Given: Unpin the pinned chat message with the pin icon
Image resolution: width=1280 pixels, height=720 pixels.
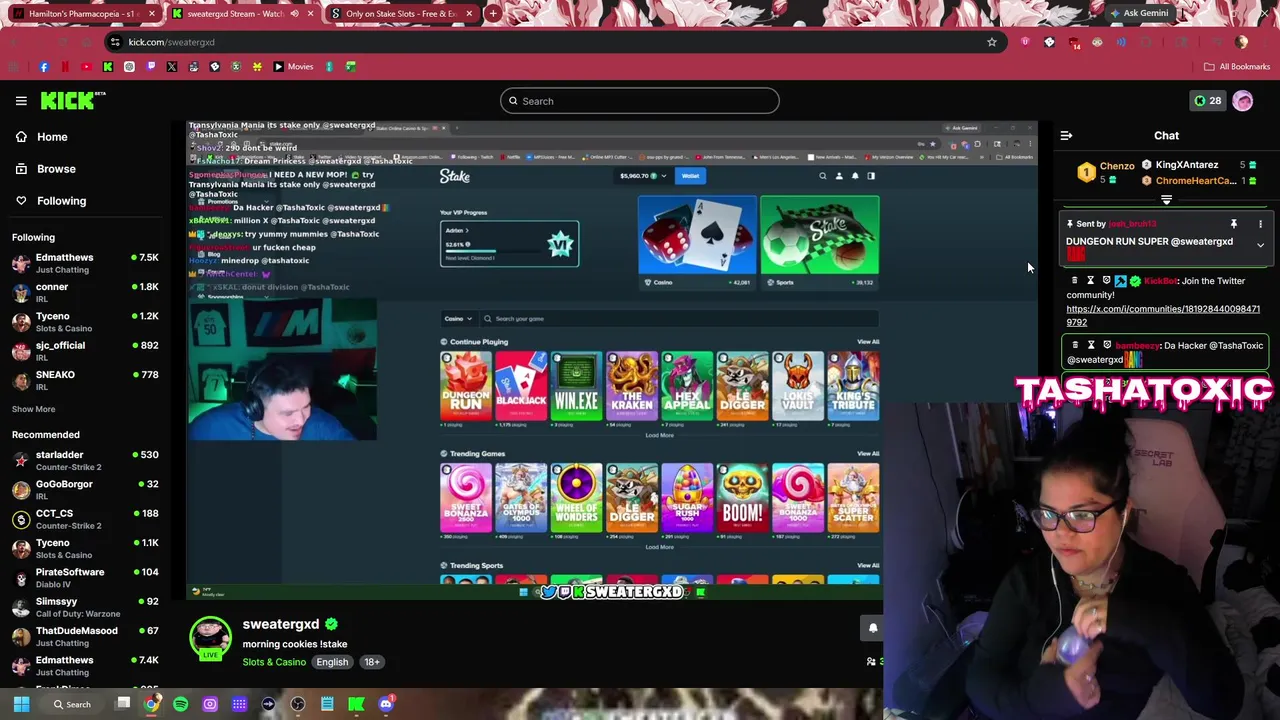Looking at the screenshot, I should [1234, 224].
